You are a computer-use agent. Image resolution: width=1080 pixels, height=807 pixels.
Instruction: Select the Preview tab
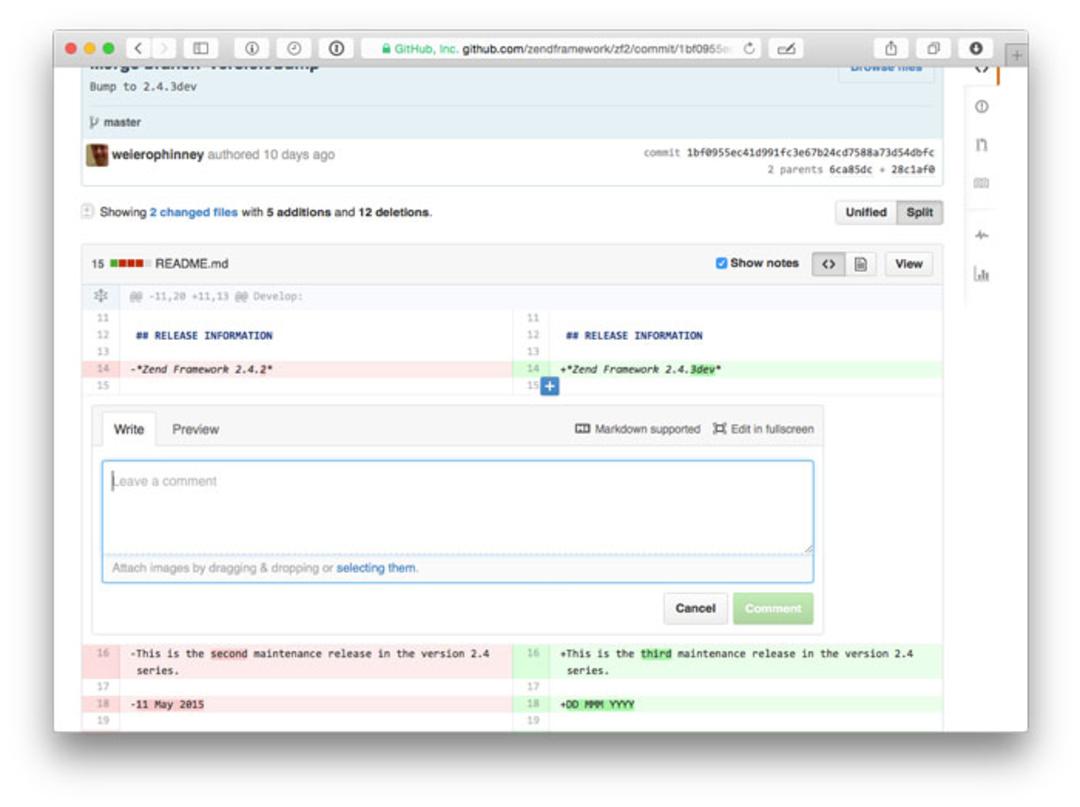point(196,430)
